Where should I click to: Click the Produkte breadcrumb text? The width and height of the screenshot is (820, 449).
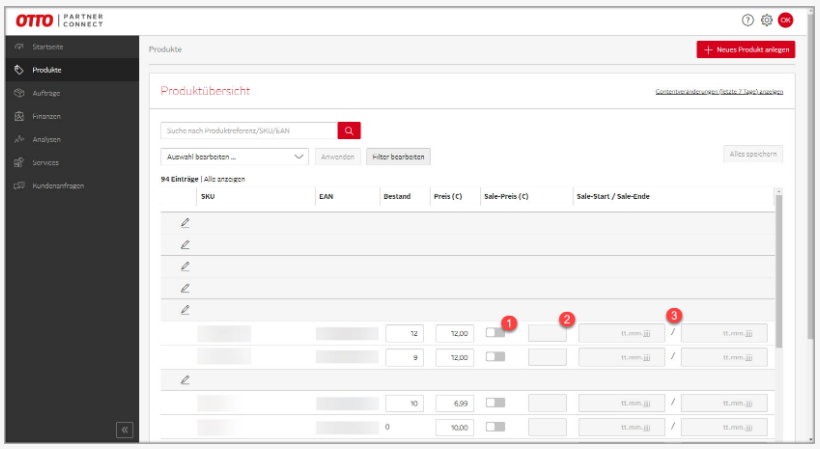pos(165,49)
